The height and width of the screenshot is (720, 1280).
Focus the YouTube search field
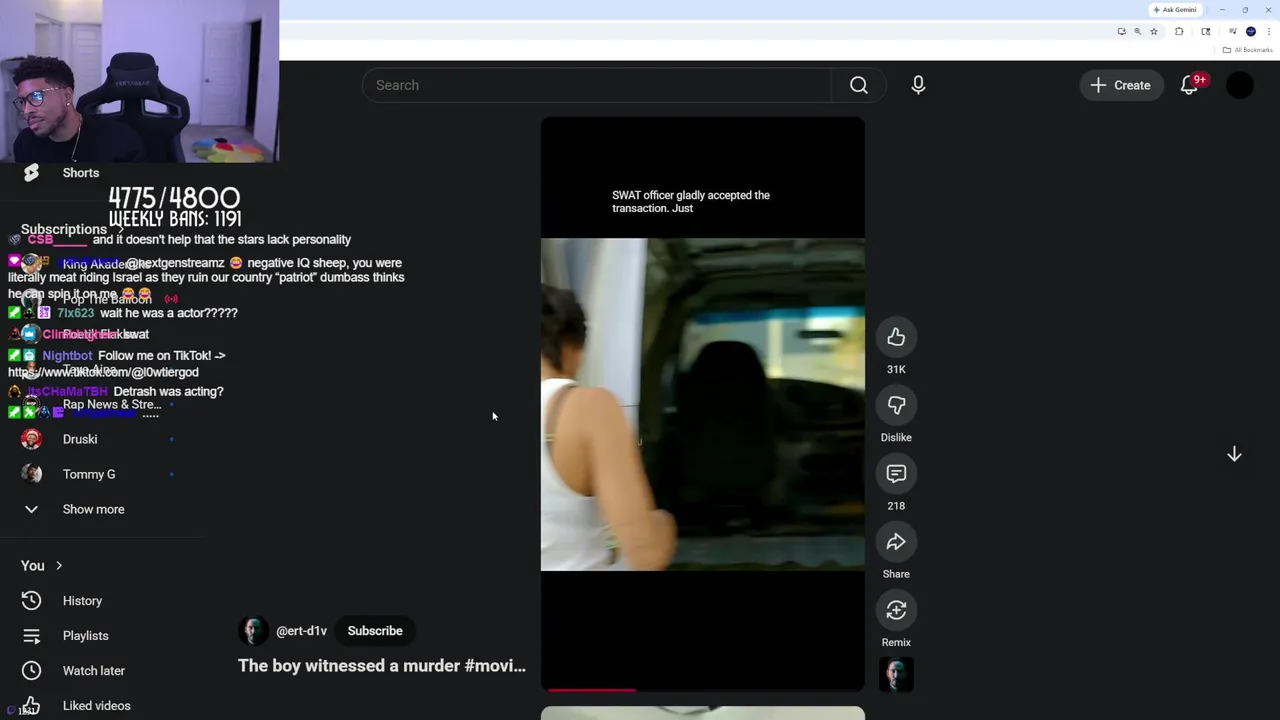pos(596,85)
